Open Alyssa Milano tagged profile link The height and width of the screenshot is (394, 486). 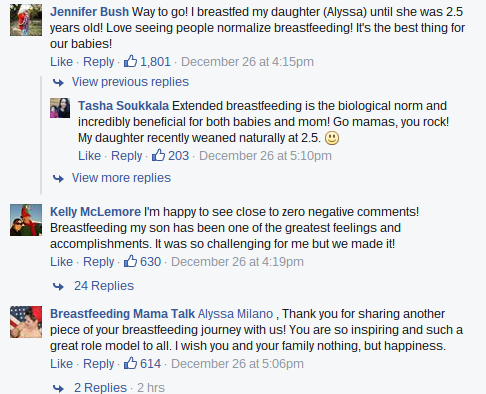tap(235, 314)
